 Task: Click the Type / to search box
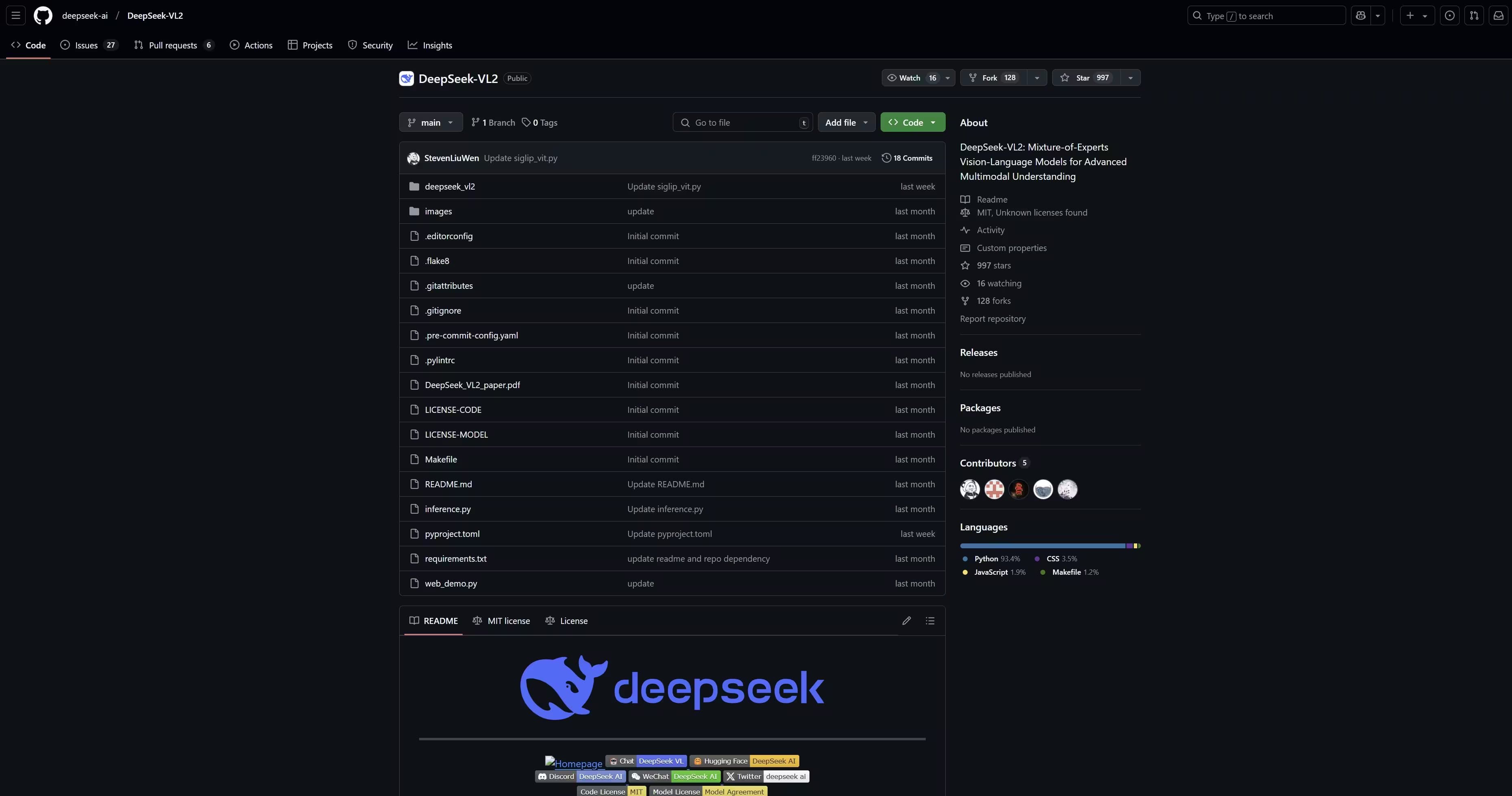(x=1266, y=16)
